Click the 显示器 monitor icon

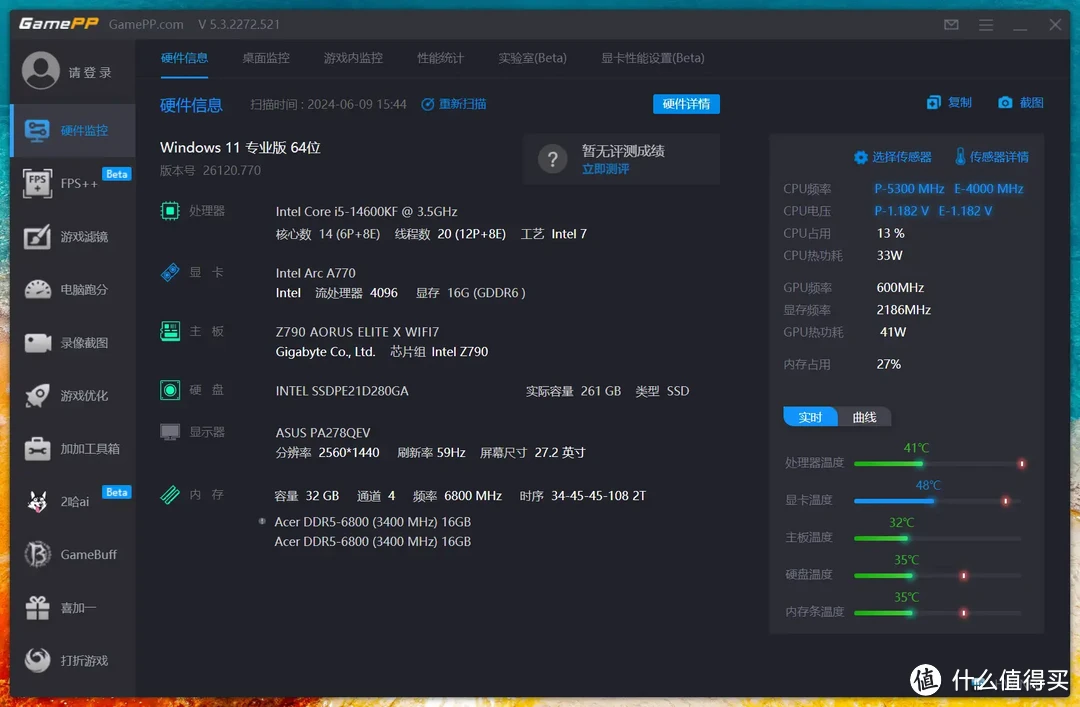tap(169, 432)
